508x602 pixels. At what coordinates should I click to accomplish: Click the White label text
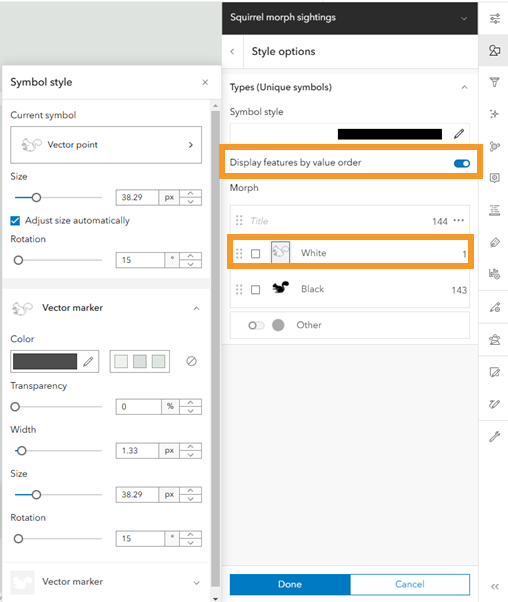[314, 253]
